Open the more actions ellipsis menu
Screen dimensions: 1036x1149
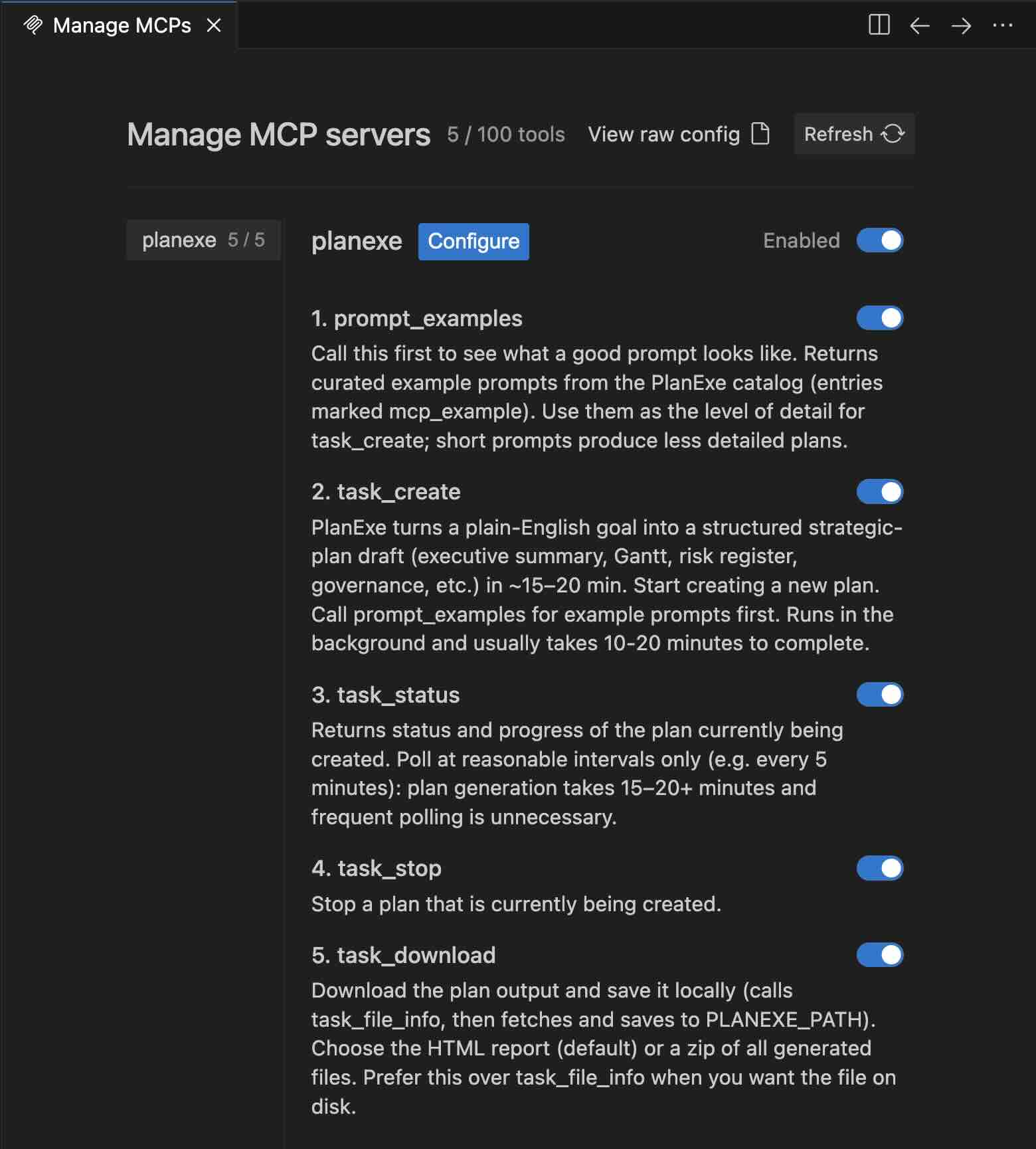coord(1002,25)
